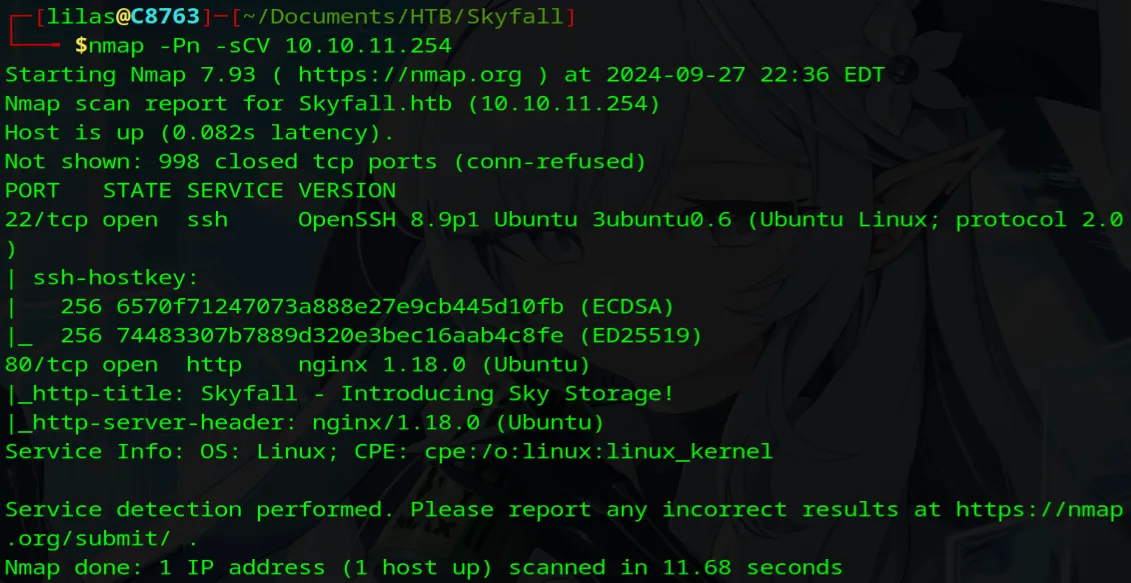The height and width of the screenshot is (583, 1131).
Task: Click the 'PORT' column header
Action: coord(32,191)
